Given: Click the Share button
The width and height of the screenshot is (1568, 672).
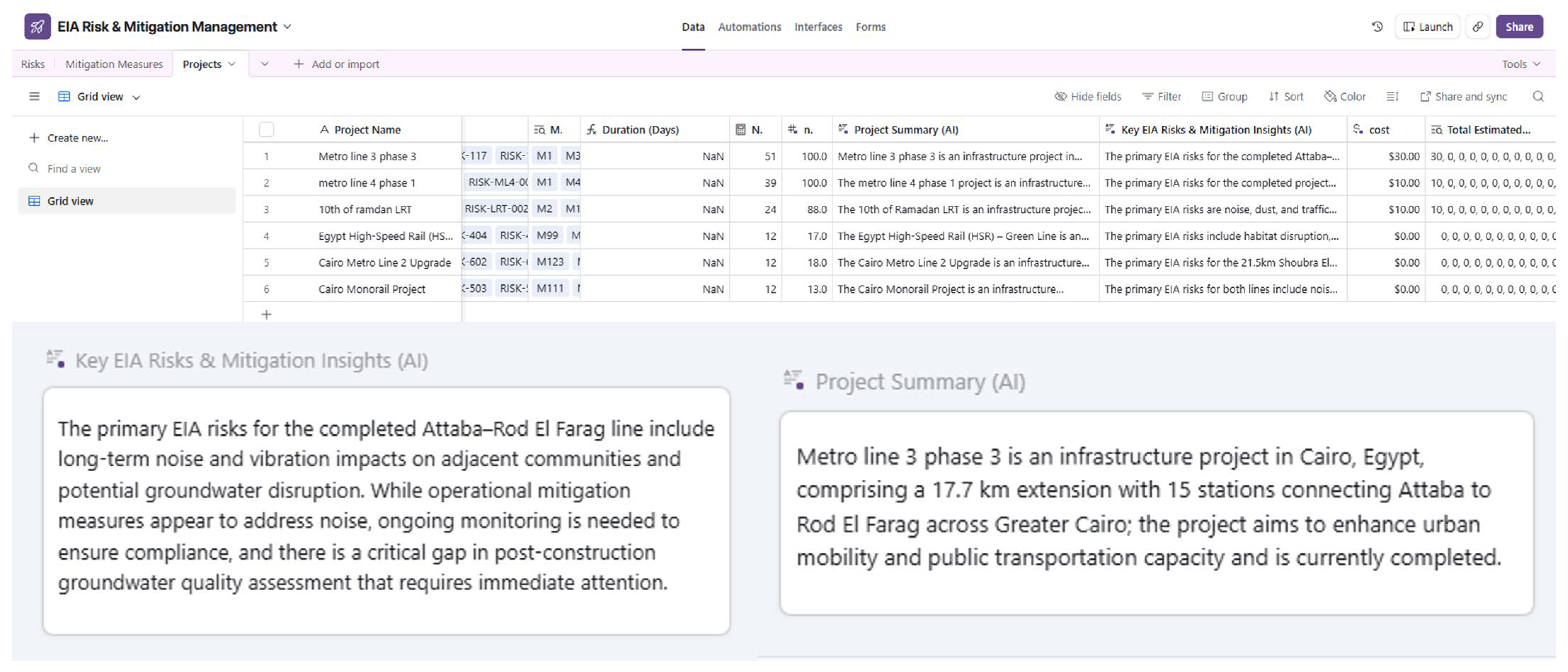Looking at the screenshot, I should (x=1519, y=27).
